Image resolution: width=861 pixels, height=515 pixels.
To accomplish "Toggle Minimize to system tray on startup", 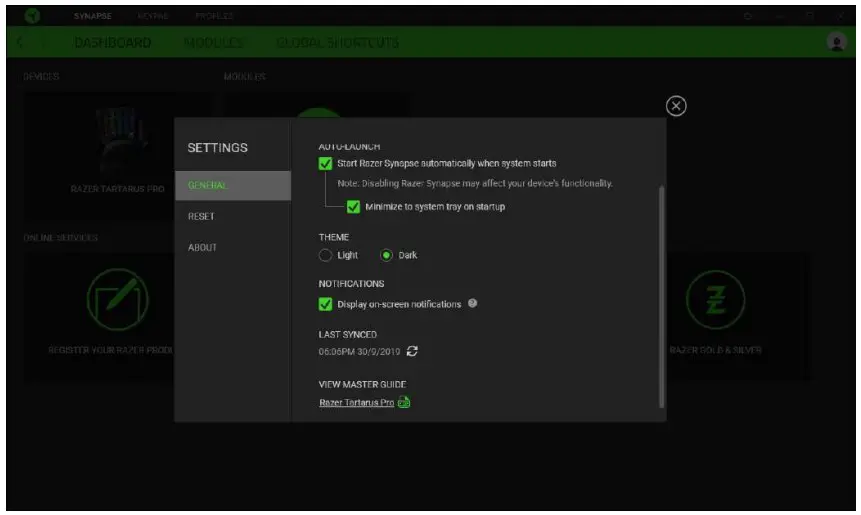I will click(x=353, y=206).
